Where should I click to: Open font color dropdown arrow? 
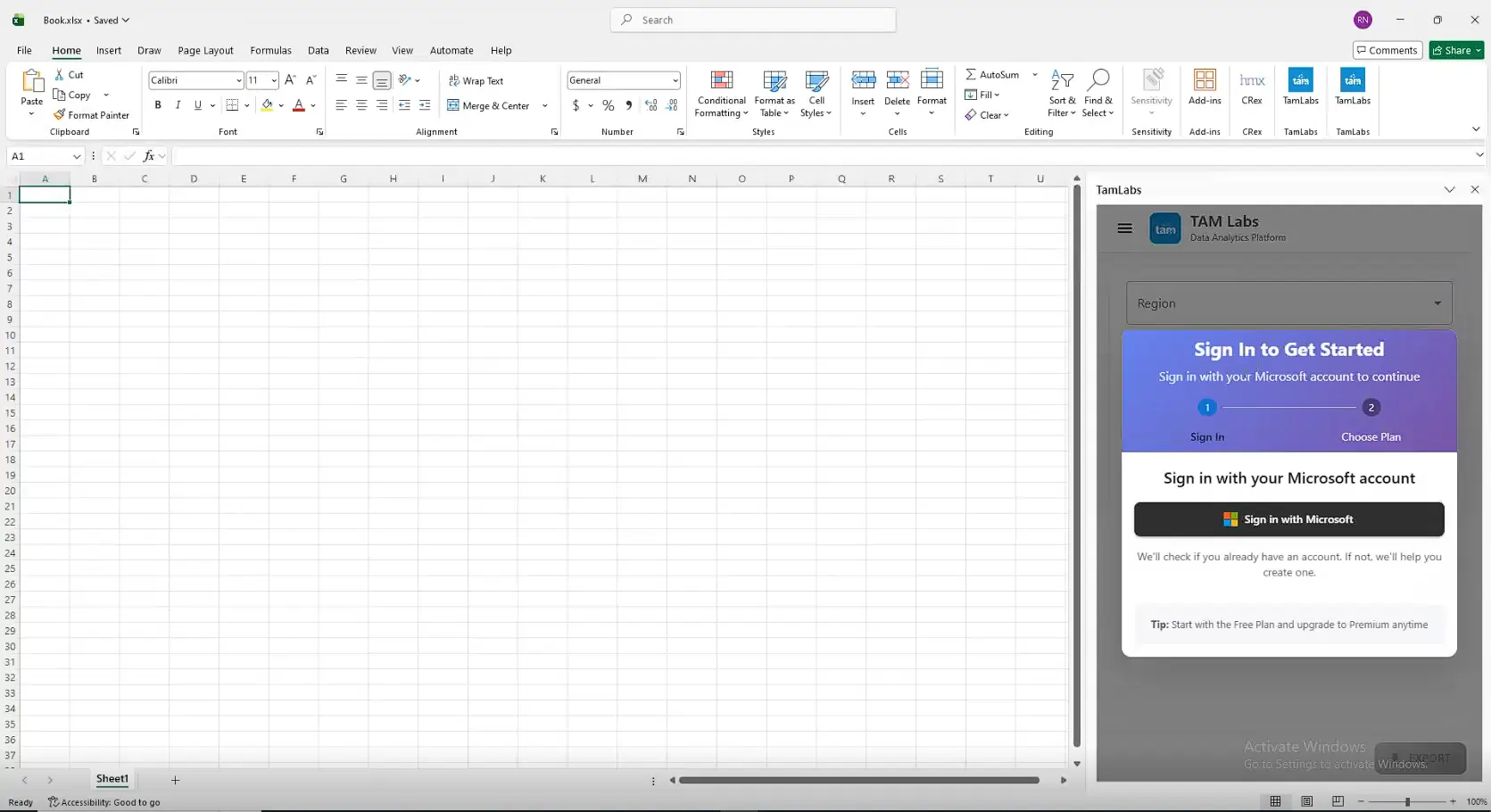(x=313, y=106)
